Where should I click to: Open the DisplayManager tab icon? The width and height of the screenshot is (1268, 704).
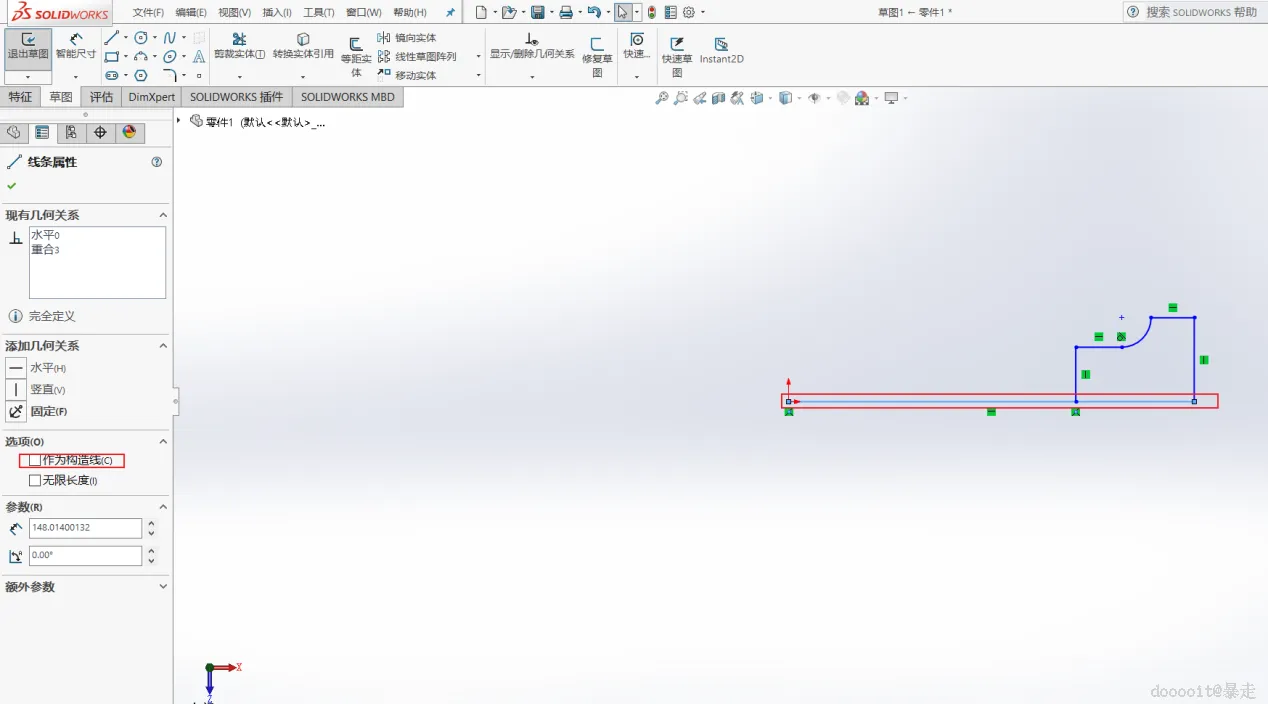[129, 132]
